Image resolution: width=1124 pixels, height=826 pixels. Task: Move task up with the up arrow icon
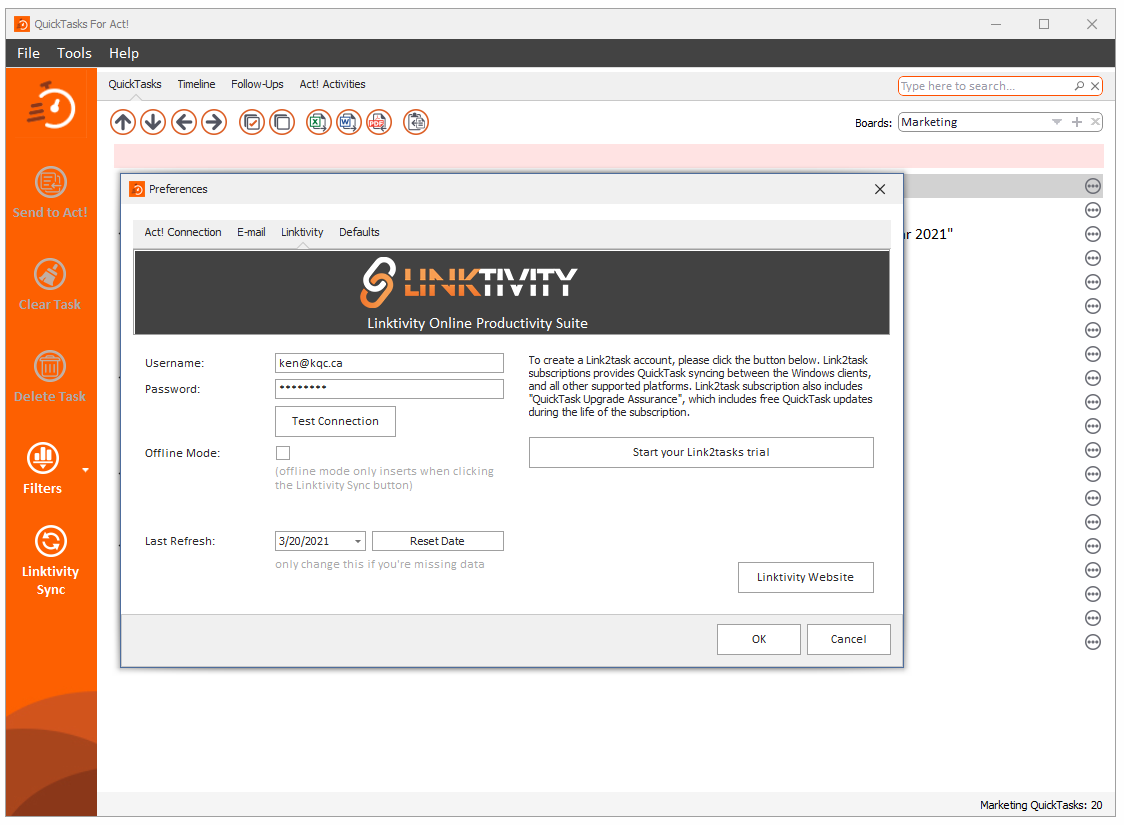123,123
